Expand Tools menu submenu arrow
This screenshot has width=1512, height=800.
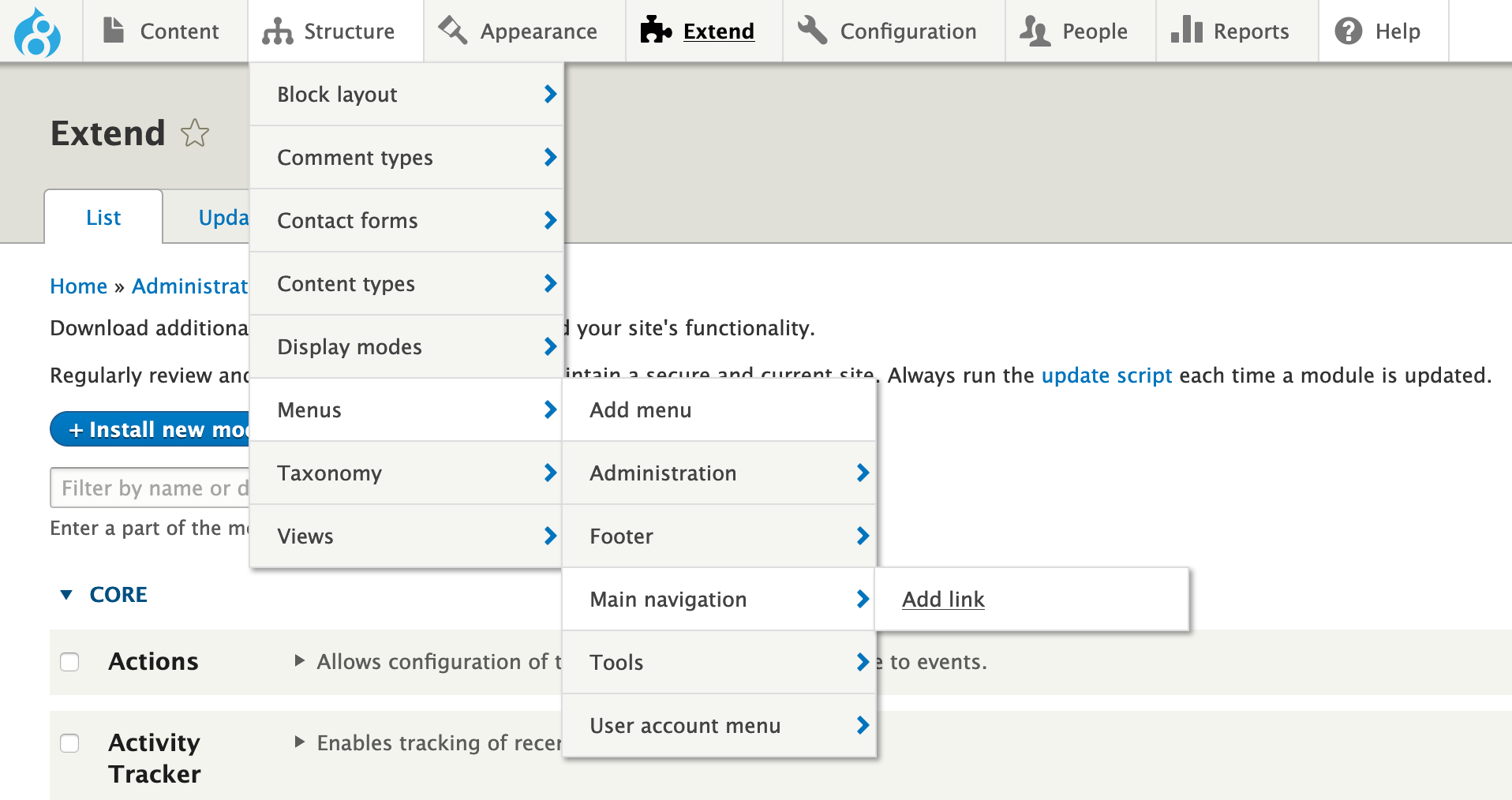pos(863,662)
